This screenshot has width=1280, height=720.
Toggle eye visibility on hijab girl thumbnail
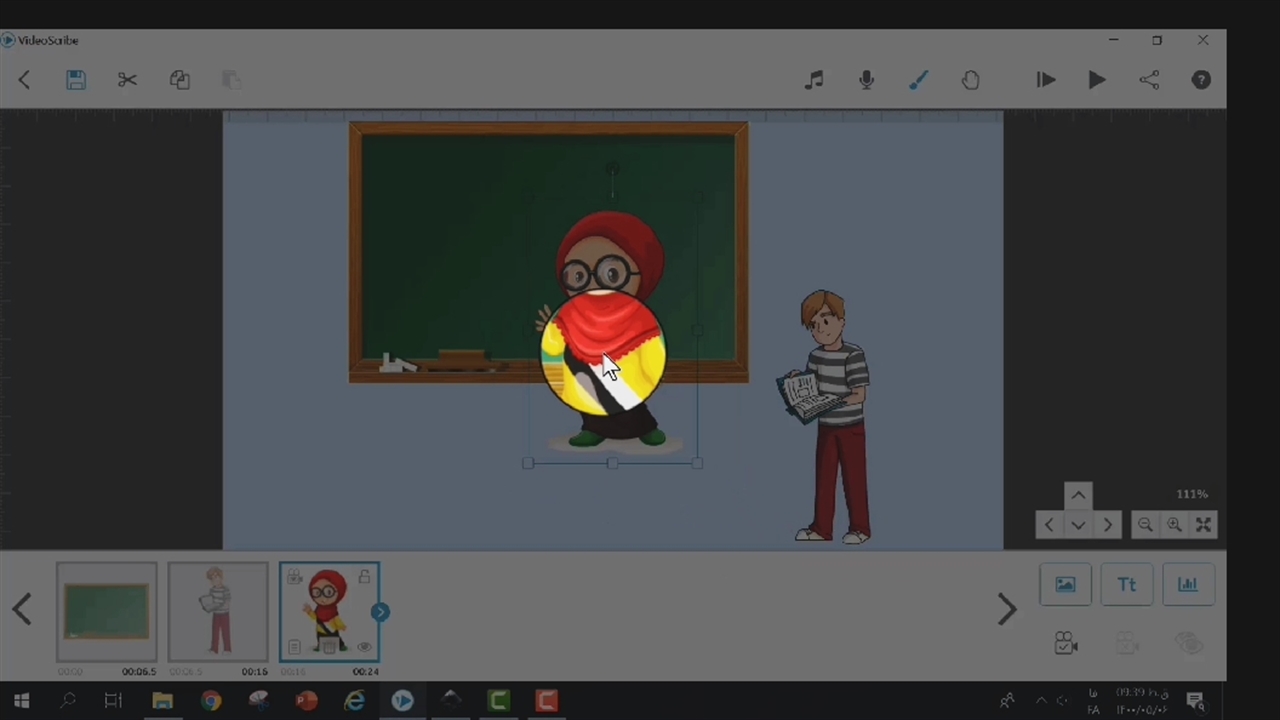[x=364, y=647]
